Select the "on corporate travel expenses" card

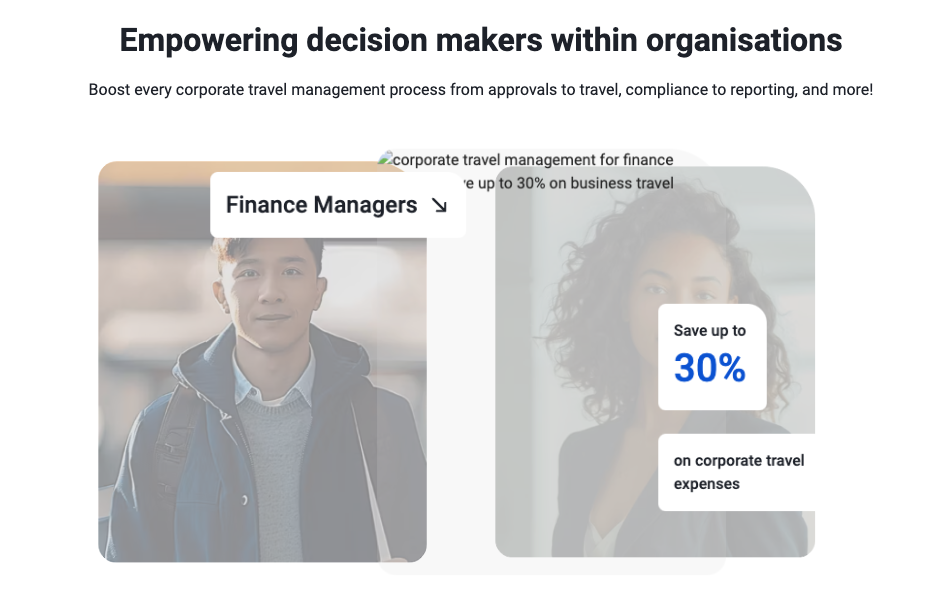tap(738, 472)
